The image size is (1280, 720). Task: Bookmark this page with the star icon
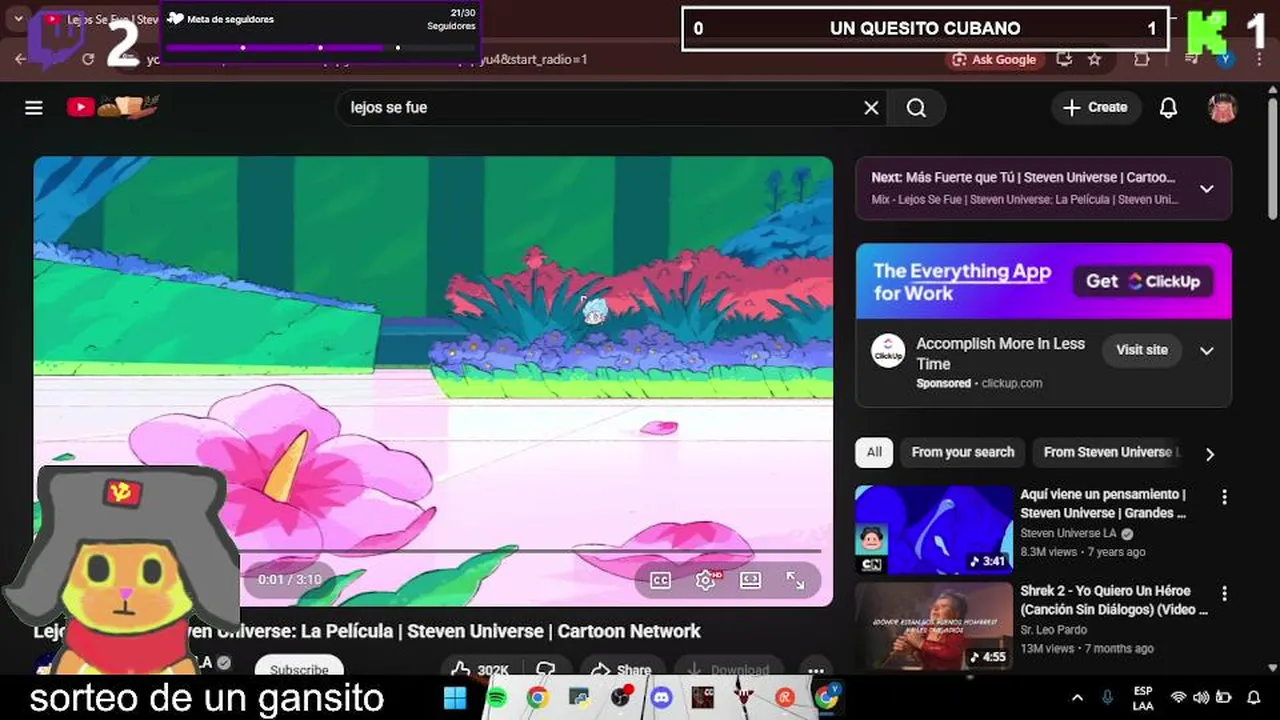(x=1094, y=59)
